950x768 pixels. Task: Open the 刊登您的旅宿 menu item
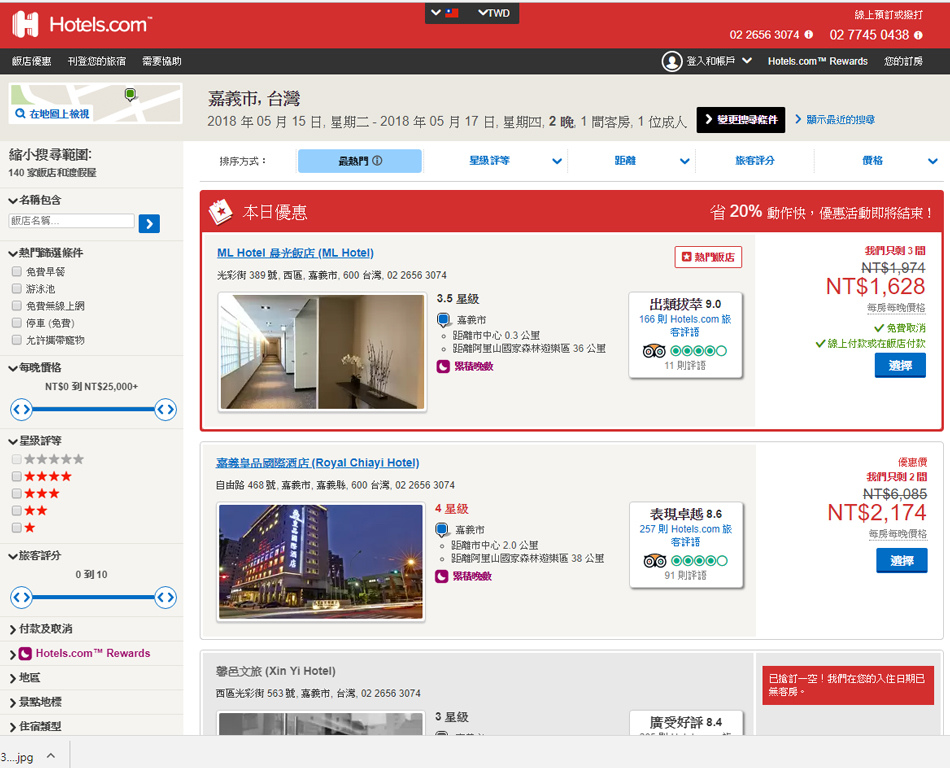(x=97, y=61)
